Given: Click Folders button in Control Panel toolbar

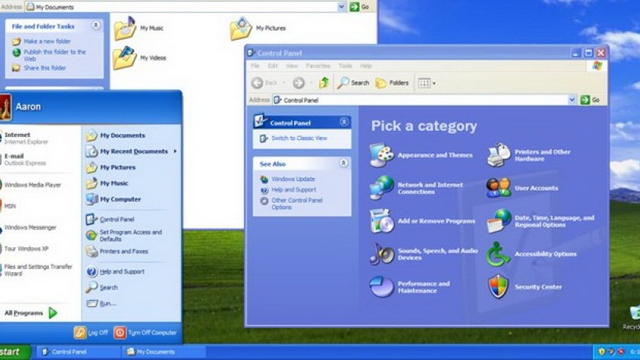Looking at the screenshot, I should pos(392,83).
